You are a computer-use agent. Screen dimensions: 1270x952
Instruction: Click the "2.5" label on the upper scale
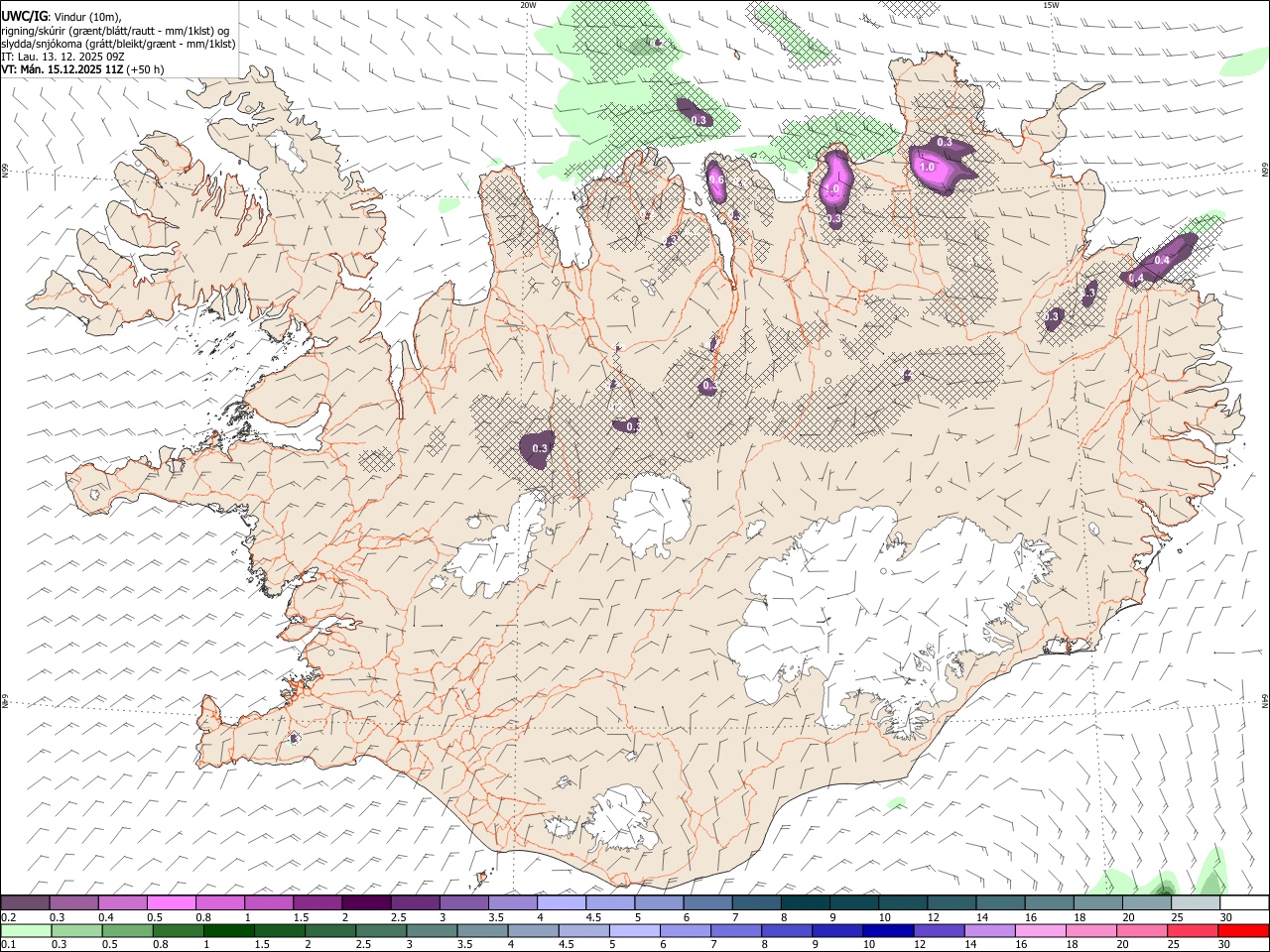coord(398,917)
